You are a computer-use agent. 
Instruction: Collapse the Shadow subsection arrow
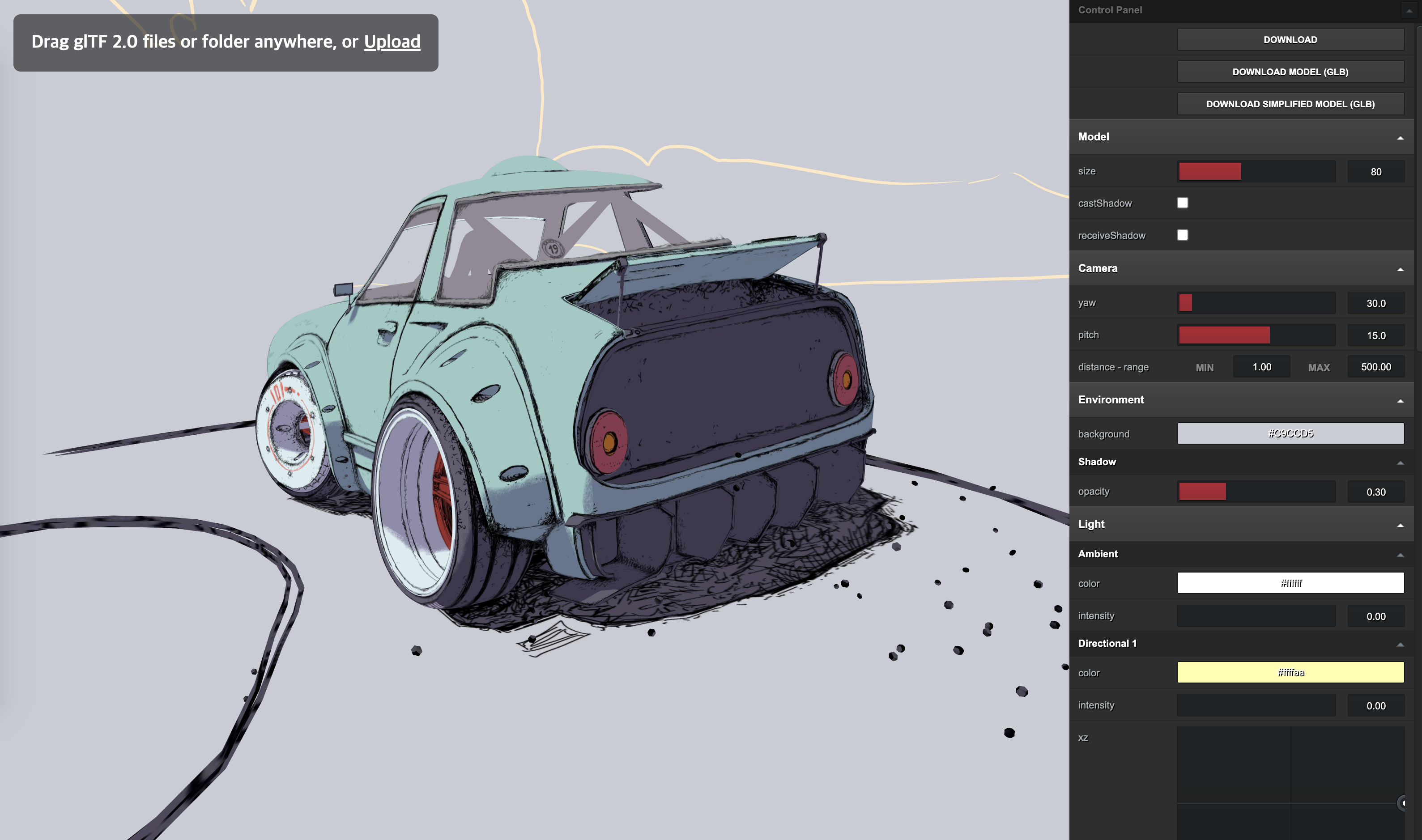1400,462
